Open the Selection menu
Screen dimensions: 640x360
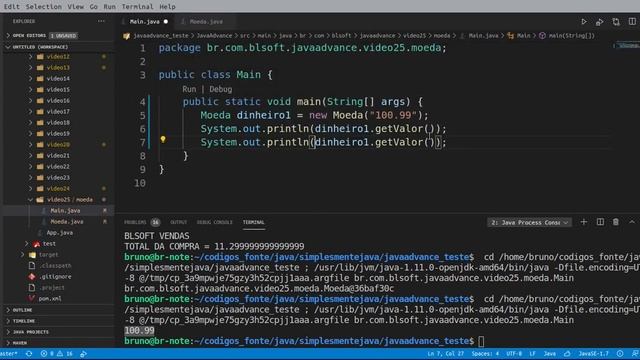coord(44,7)
